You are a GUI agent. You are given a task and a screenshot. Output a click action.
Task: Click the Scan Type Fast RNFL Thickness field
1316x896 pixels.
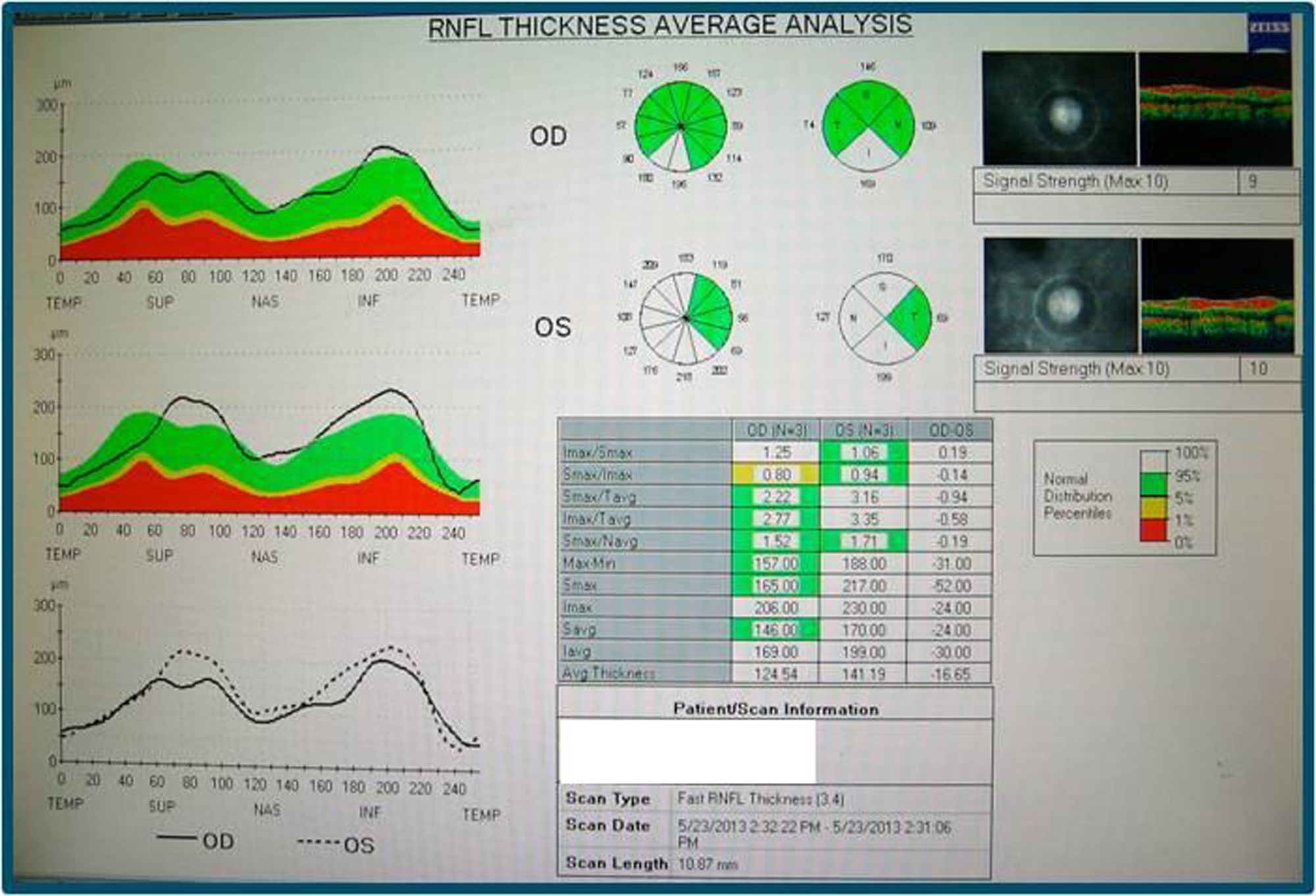tap(761, 799)
